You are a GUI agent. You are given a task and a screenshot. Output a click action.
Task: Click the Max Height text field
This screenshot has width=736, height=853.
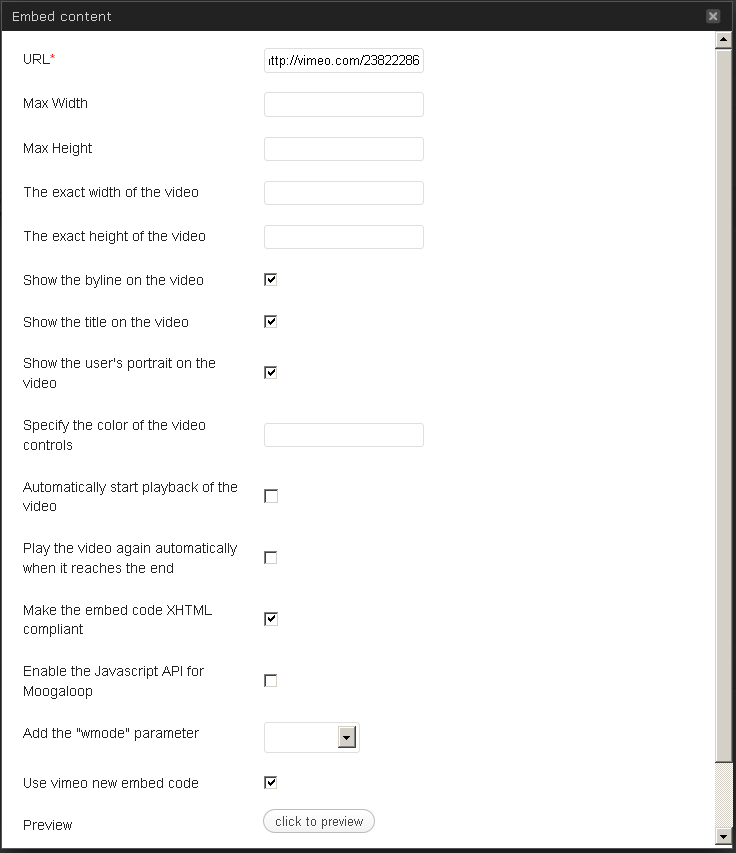click(344, 149)
